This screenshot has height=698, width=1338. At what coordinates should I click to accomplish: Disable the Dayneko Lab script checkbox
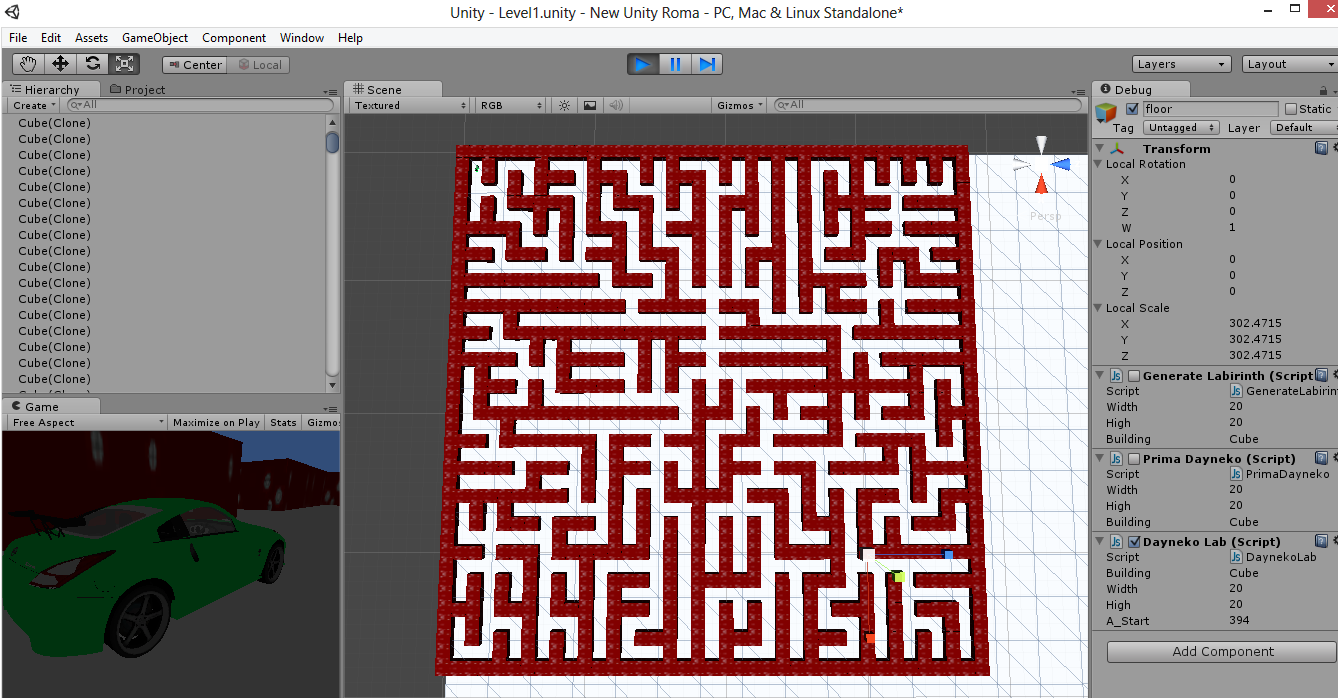click(x=1134, y=542)
